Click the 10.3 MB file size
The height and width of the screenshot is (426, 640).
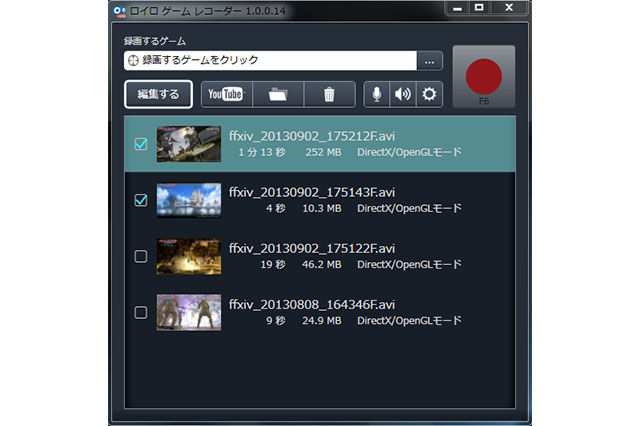tap(322, 209)
